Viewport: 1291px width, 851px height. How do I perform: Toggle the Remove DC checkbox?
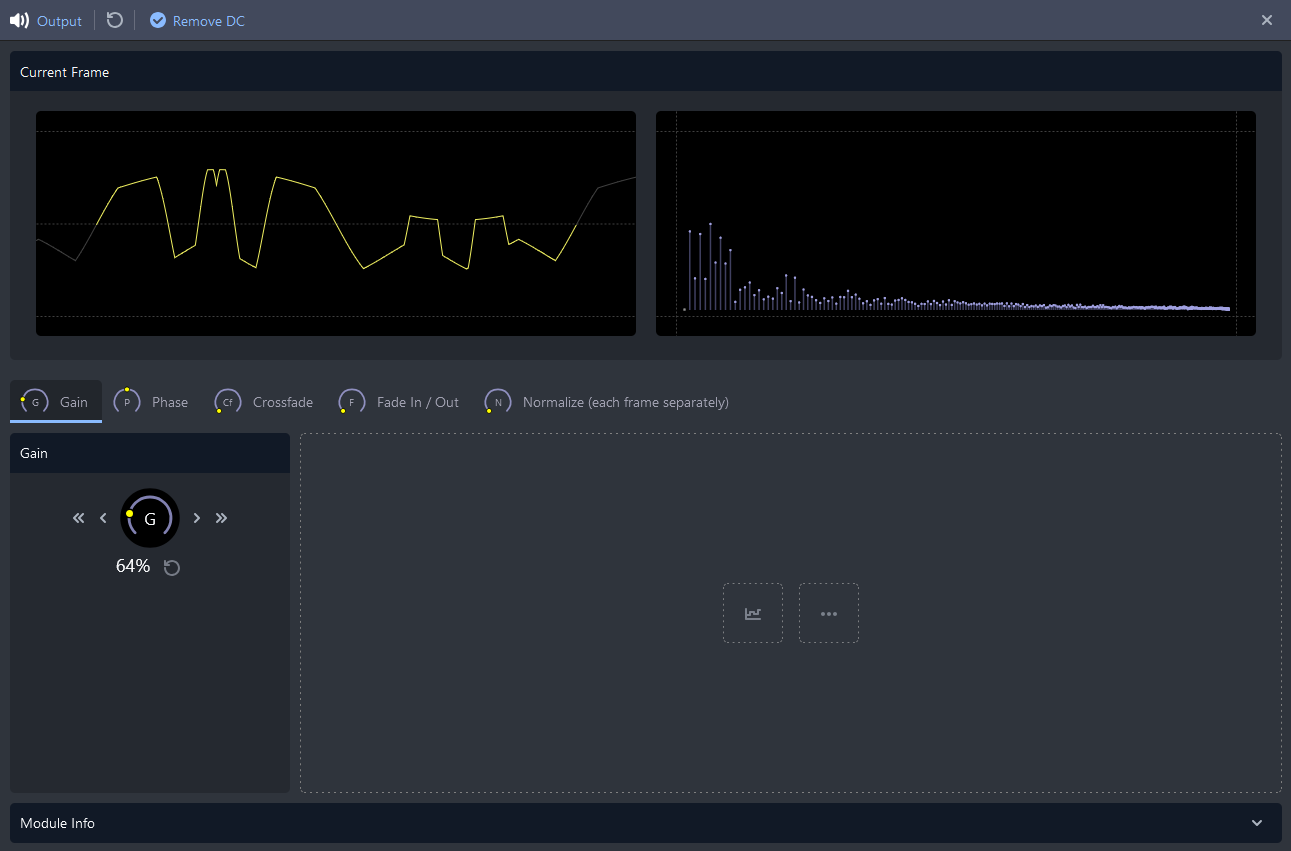158,20
